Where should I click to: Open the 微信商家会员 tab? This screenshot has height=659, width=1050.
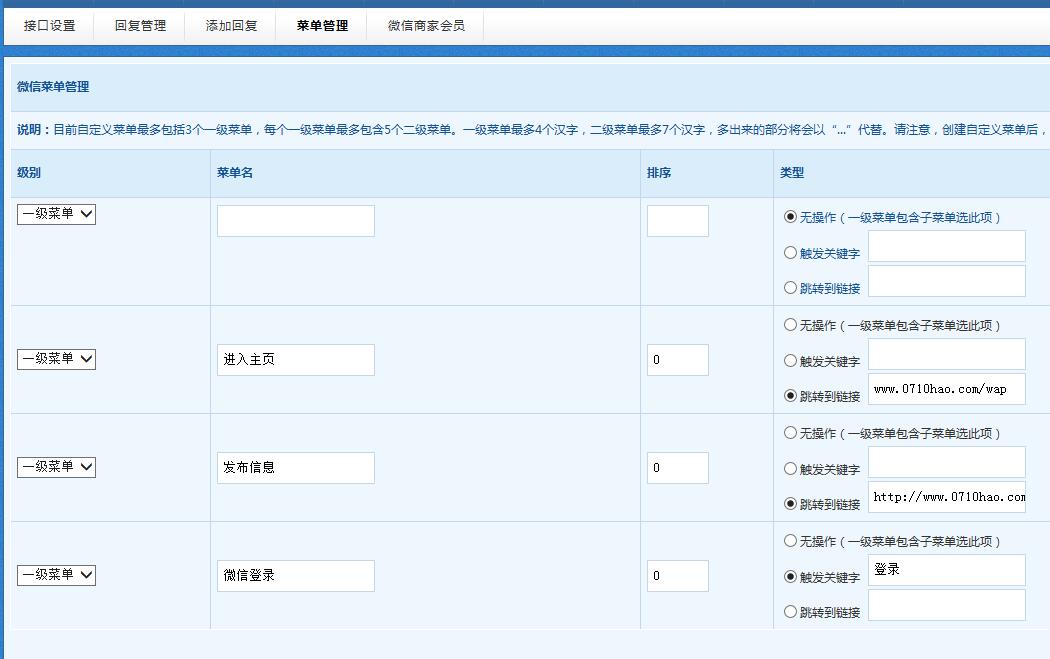point(426,26)
